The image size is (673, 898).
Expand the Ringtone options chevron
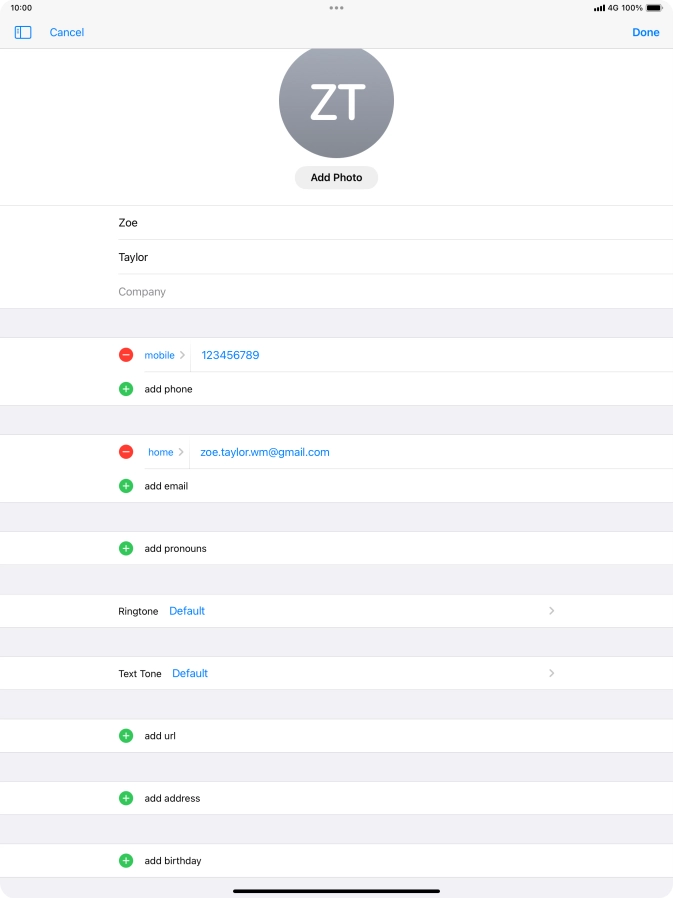click(x=551, y=611)
